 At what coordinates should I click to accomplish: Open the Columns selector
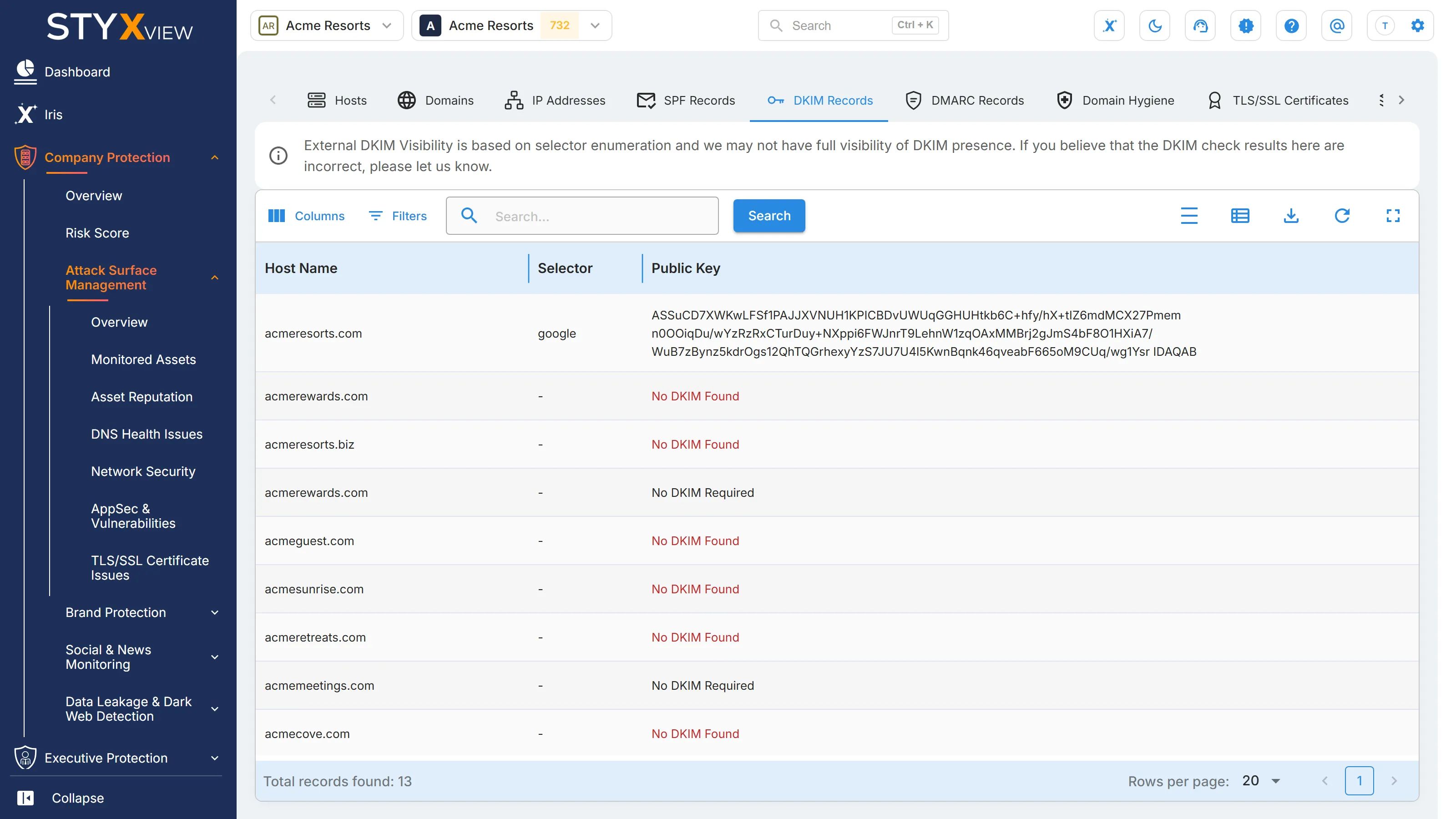click(x=306, y=216)
